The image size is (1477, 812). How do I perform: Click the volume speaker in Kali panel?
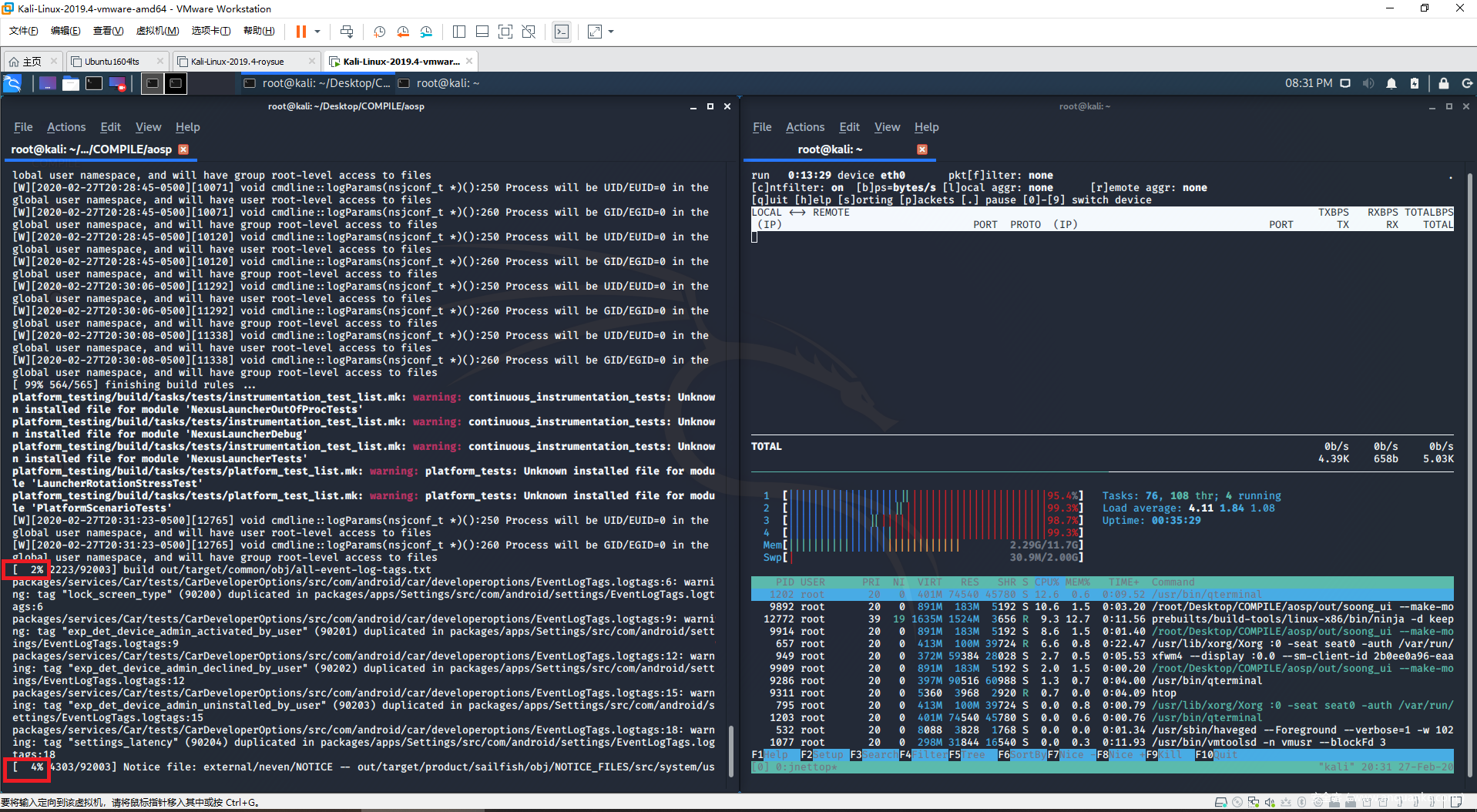1368,83
